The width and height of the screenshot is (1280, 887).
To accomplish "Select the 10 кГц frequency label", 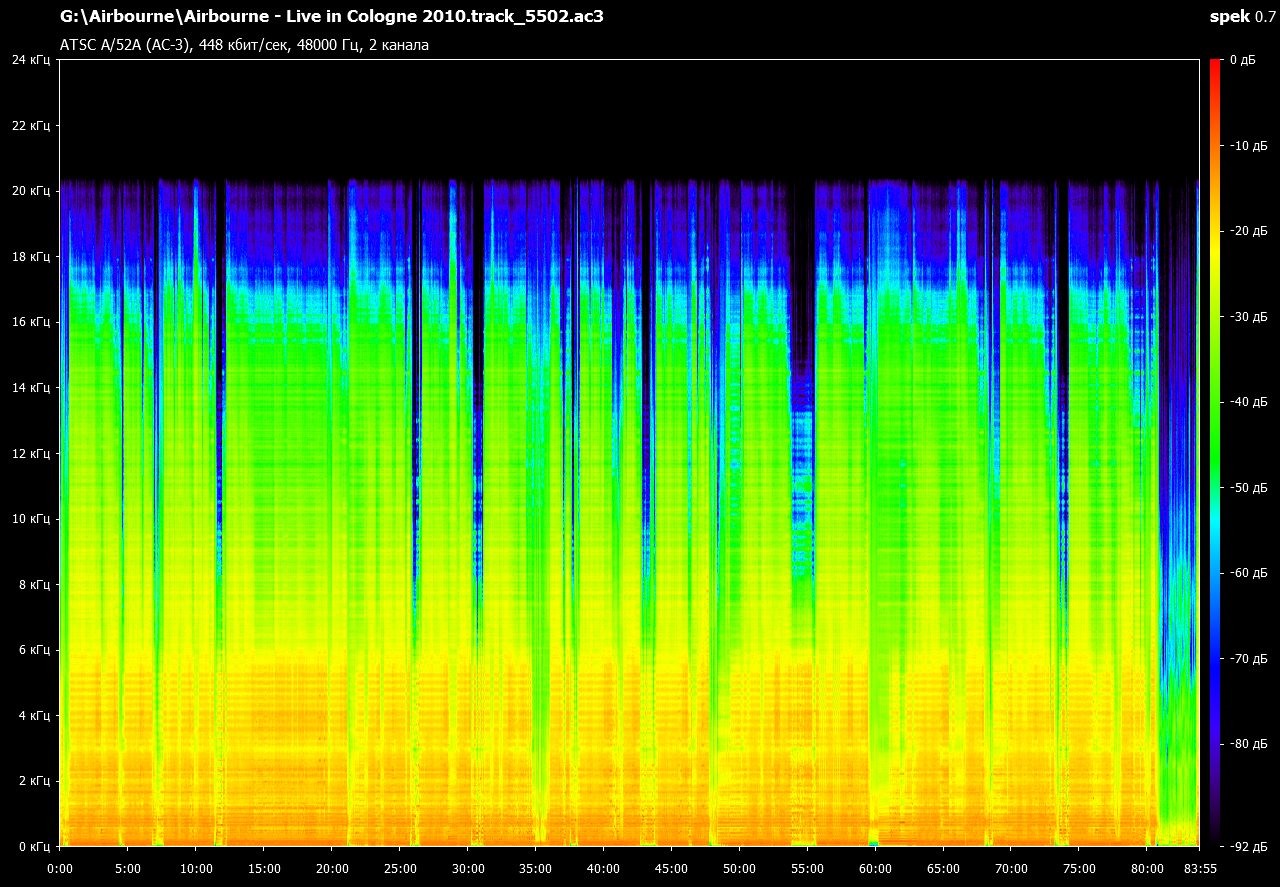I will tap(30, 519).
